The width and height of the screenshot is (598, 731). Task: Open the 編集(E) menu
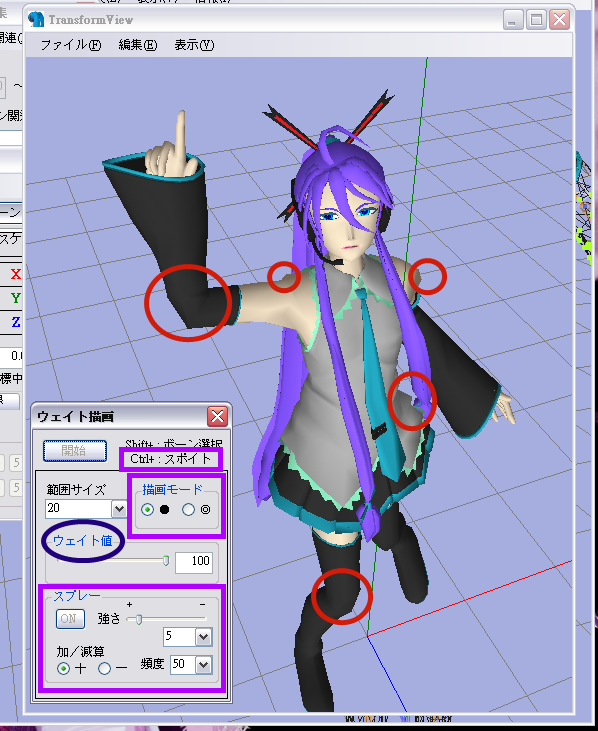(x=137, y=45)
